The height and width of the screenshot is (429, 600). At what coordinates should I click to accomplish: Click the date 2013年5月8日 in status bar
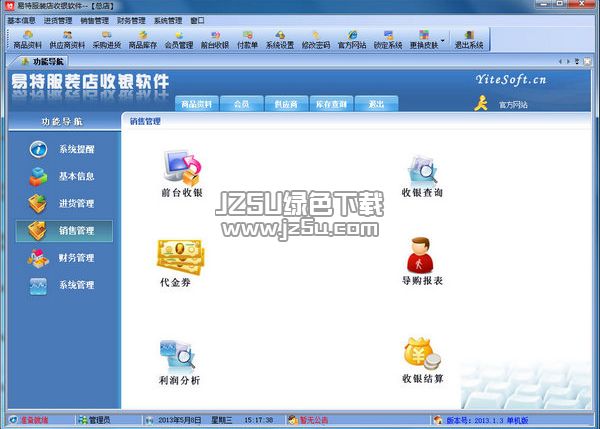click(x=179, y=420)
